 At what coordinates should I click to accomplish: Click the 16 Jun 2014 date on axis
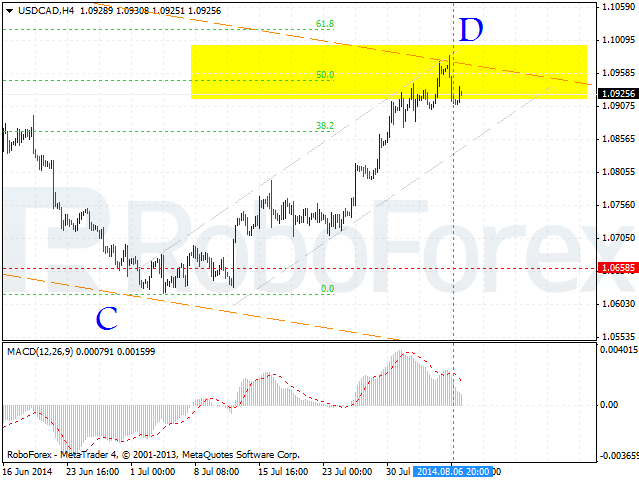[x=28, y=471]
